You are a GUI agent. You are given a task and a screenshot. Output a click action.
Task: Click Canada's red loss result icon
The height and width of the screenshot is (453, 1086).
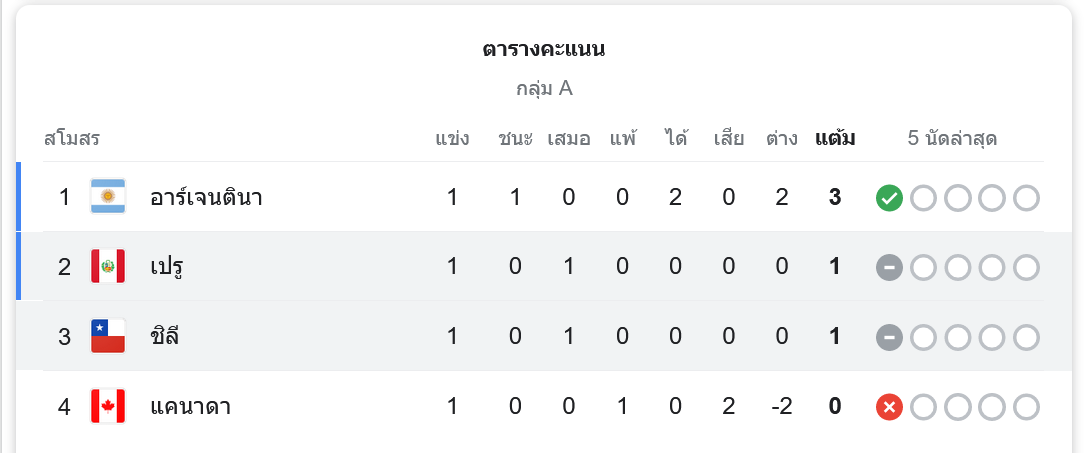coord(889,408)
